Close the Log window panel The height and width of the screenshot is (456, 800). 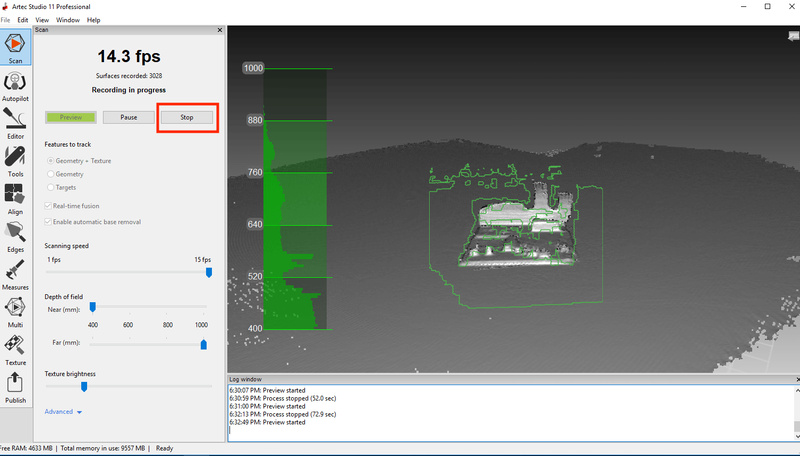796,380
